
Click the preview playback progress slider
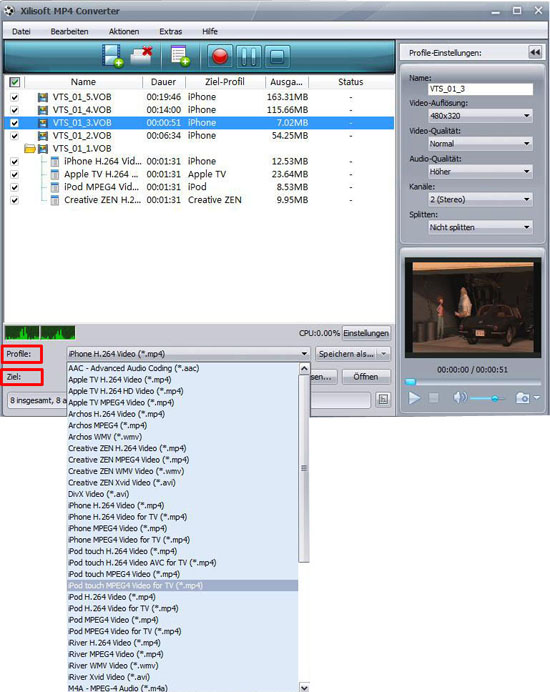coord(473,382)
